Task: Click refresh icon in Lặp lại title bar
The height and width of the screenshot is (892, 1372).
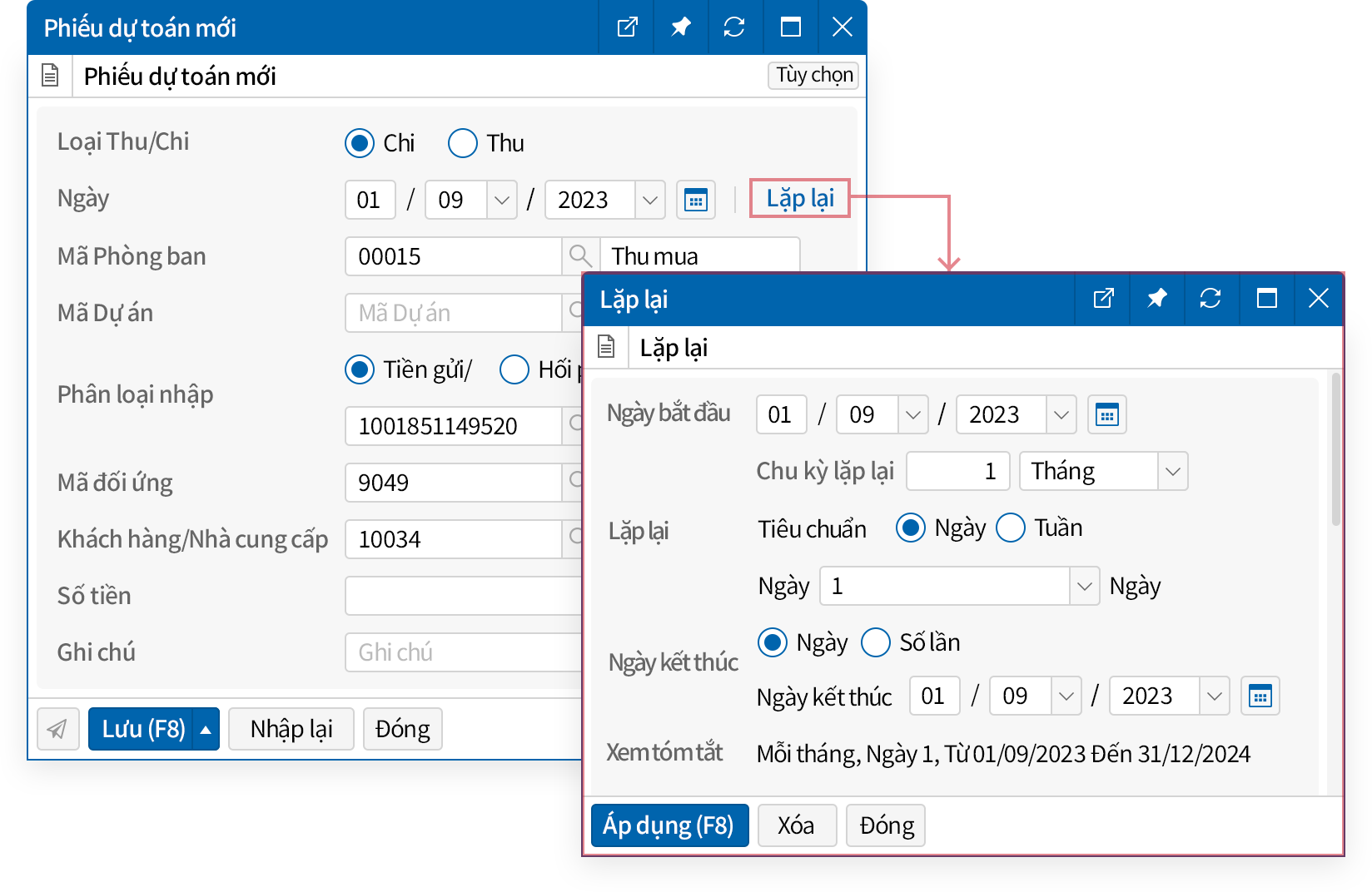Action: (1210, 298)
